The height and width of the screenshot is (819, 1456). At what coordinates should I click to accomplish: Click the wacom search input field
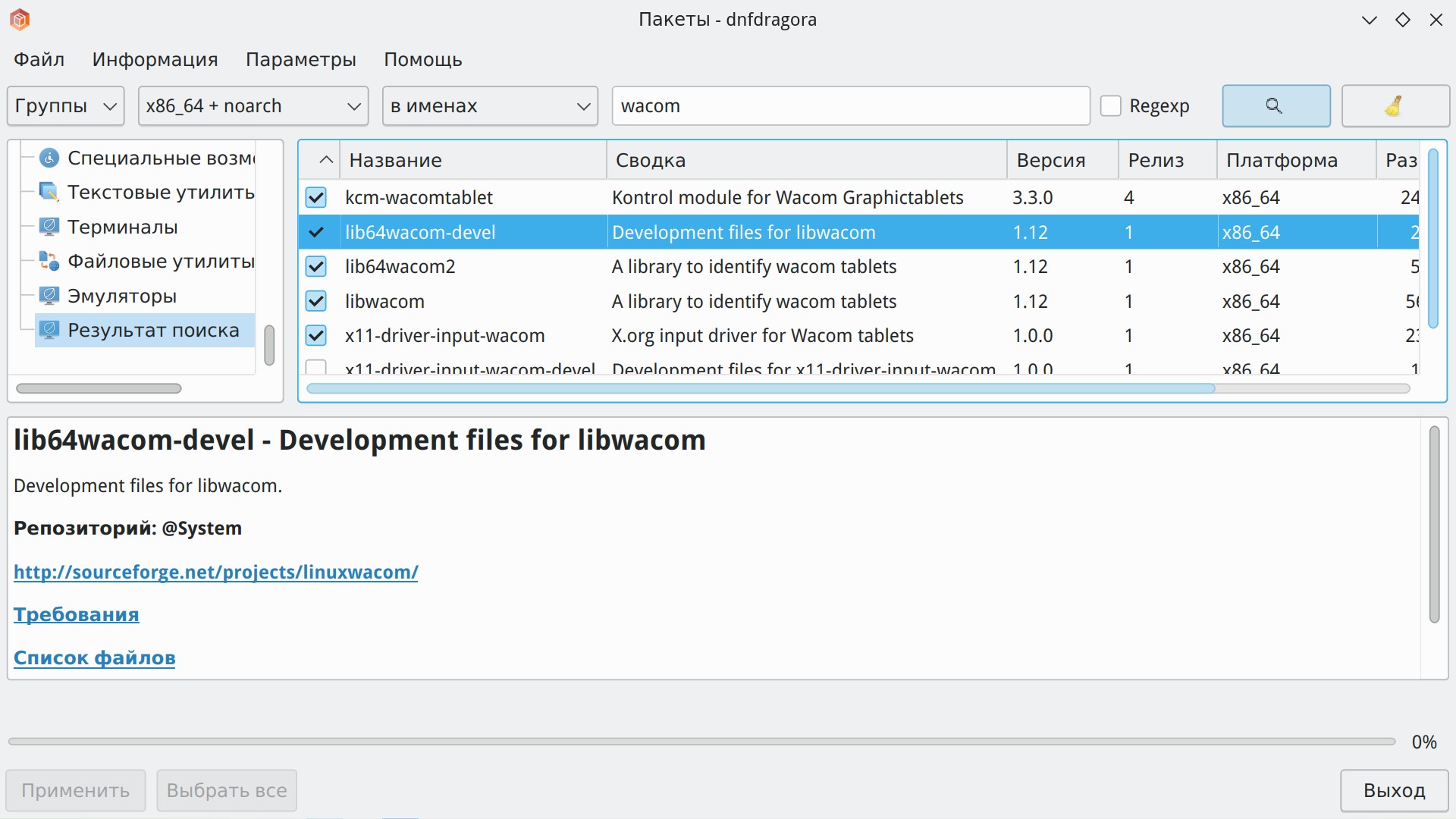pyautogui.click(x=850, y=106)
